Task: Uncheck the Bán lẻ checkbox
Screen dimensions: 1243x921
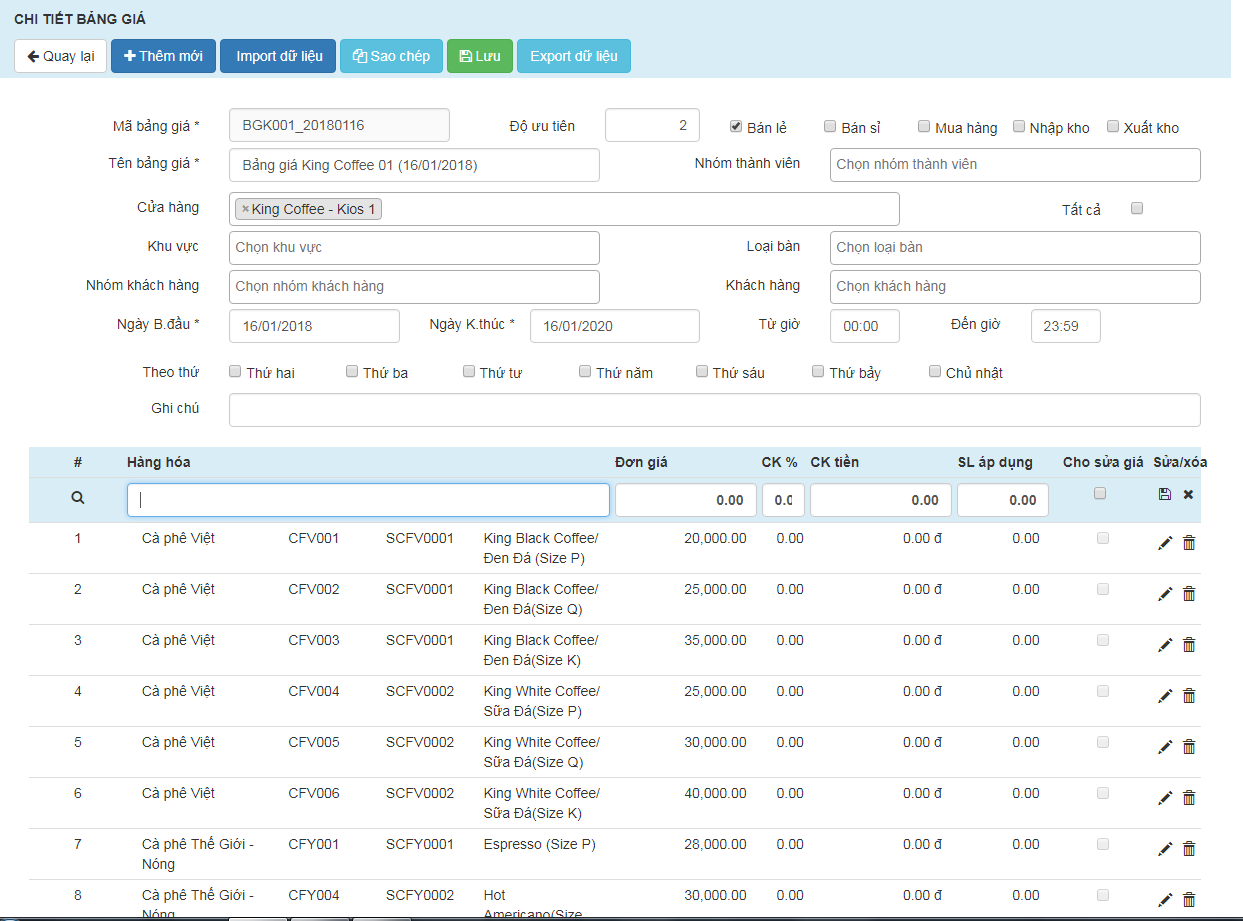Action: [736, 126]
